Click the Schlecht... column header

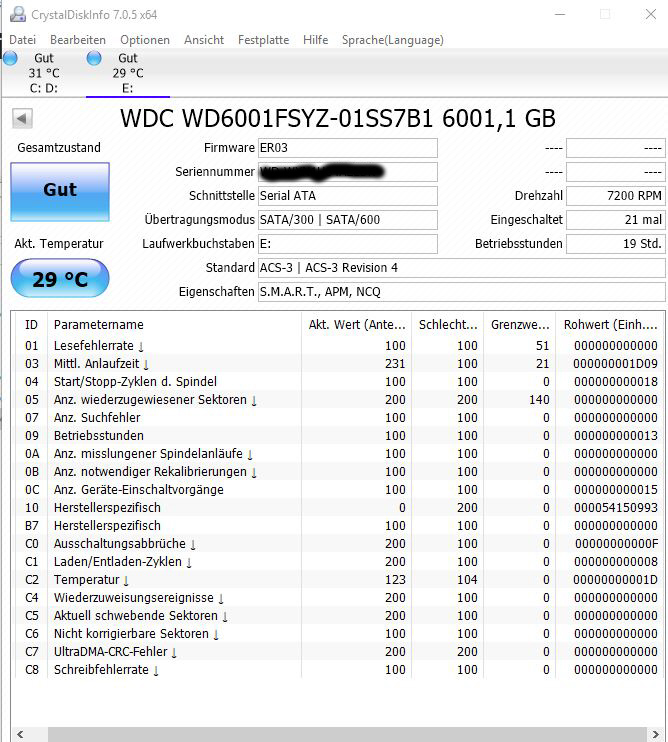click(448, 325)
